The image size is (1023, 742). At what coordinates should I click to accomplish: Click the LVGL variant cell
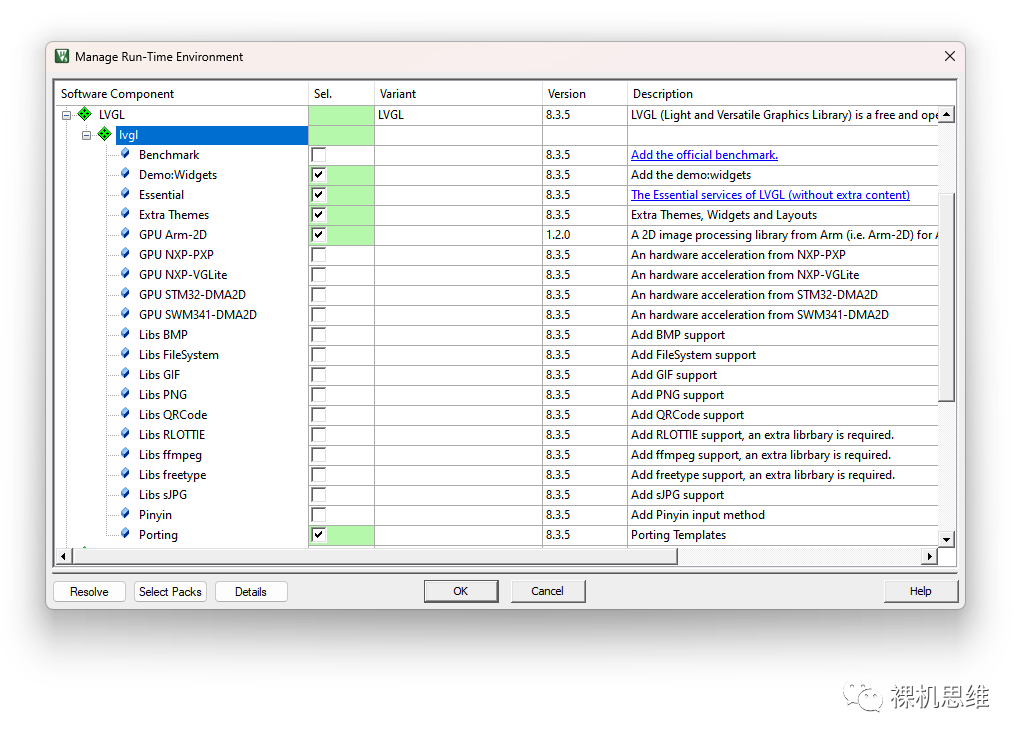click(x=458, y=115)
